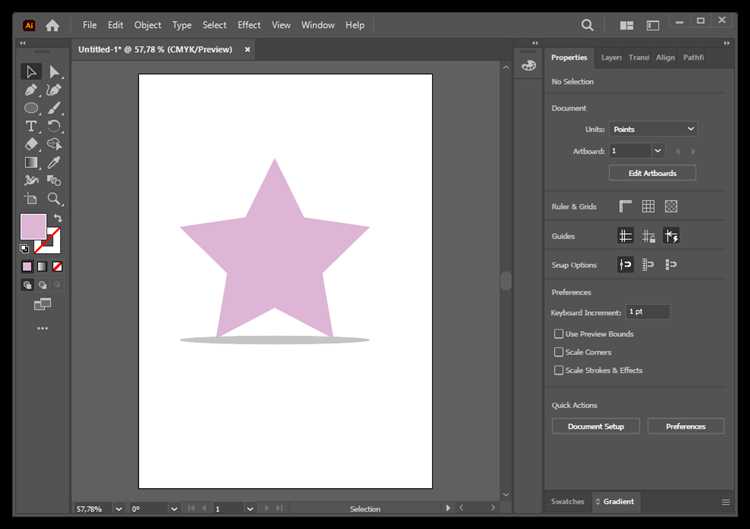Choose the Type tool
This screenshot has width=750, height=529.
coord(31,126)
